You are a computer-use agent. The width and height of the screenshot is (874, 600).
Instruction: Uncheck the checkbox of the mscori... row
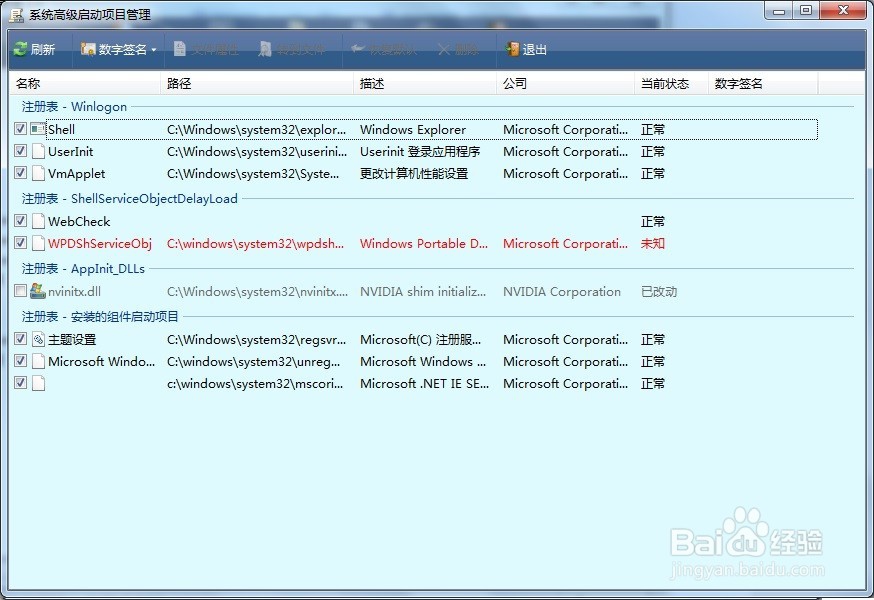21,383
